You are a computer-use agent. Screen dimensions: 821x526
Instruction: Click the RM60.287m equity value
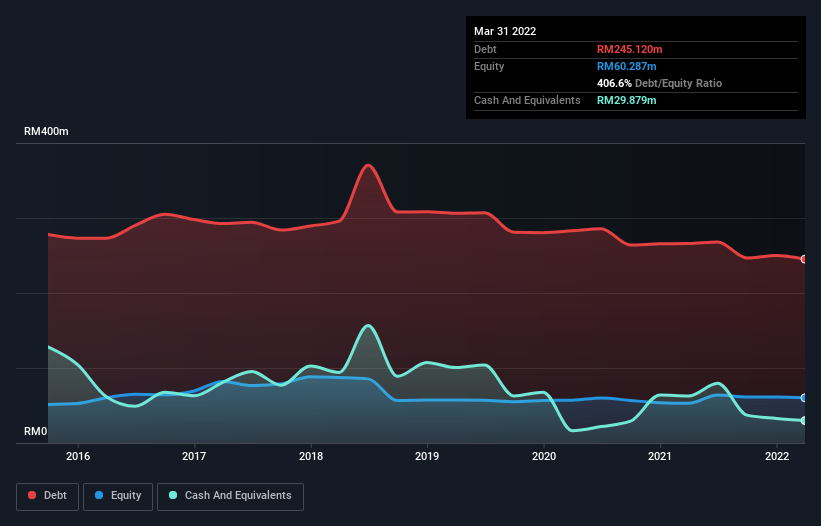pyautogui.click(x=626, y=66)
